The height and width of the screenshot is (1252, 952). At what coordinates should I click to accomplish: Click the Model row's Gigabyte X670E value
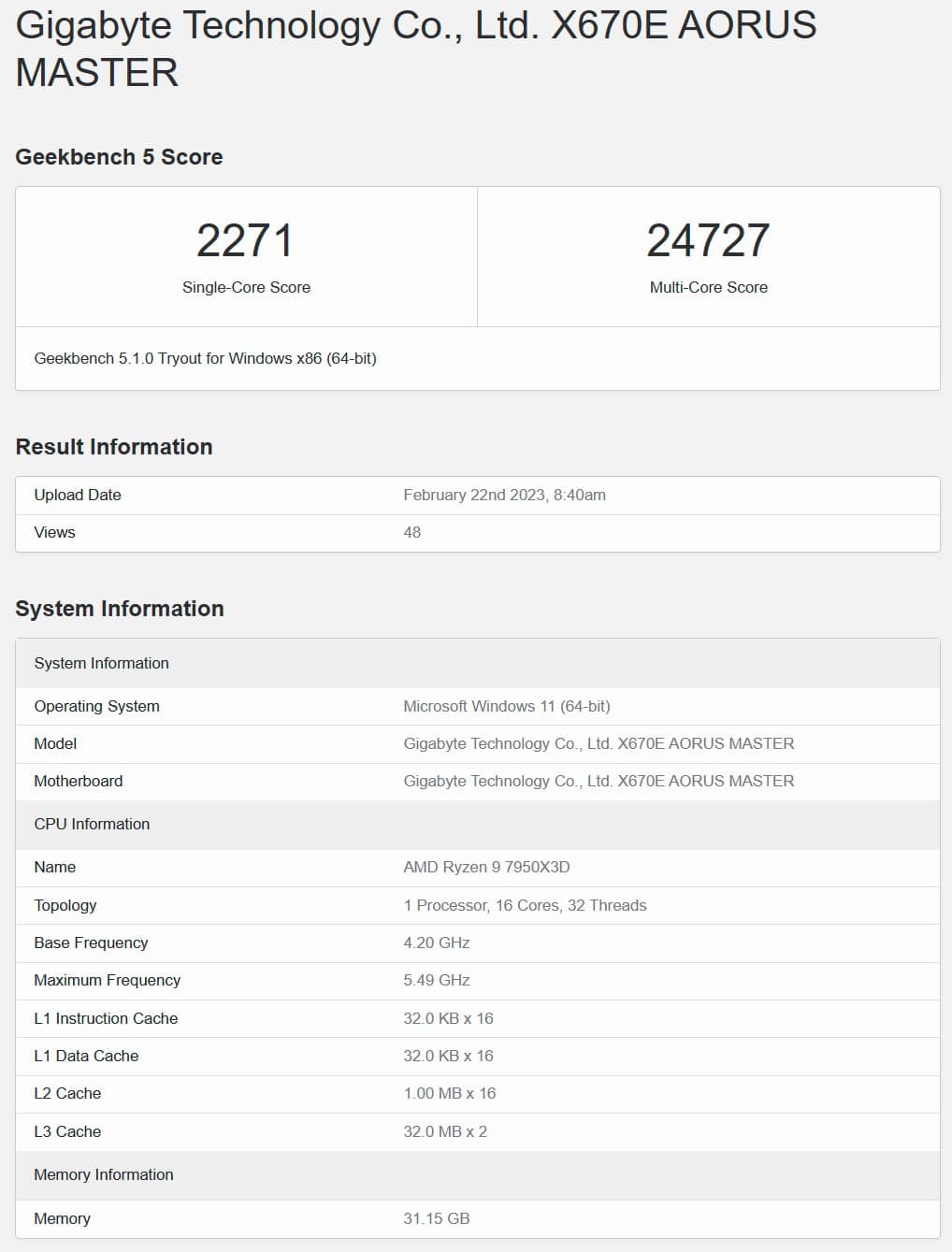[x=599, y=743]
